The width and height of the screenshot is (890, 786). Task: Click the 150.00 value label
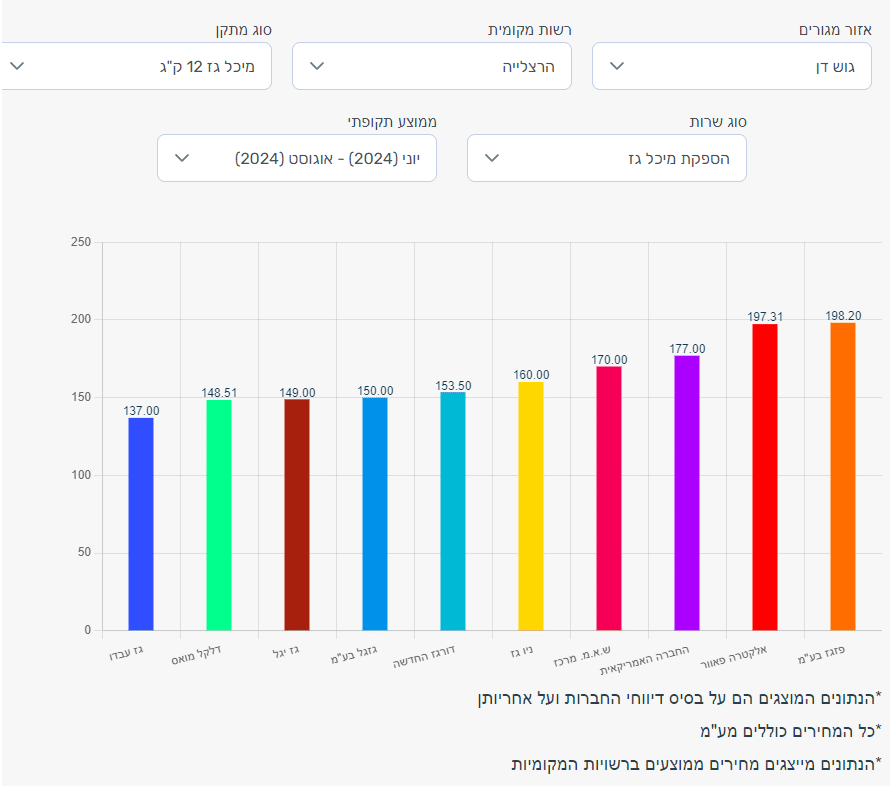(375, 390)
